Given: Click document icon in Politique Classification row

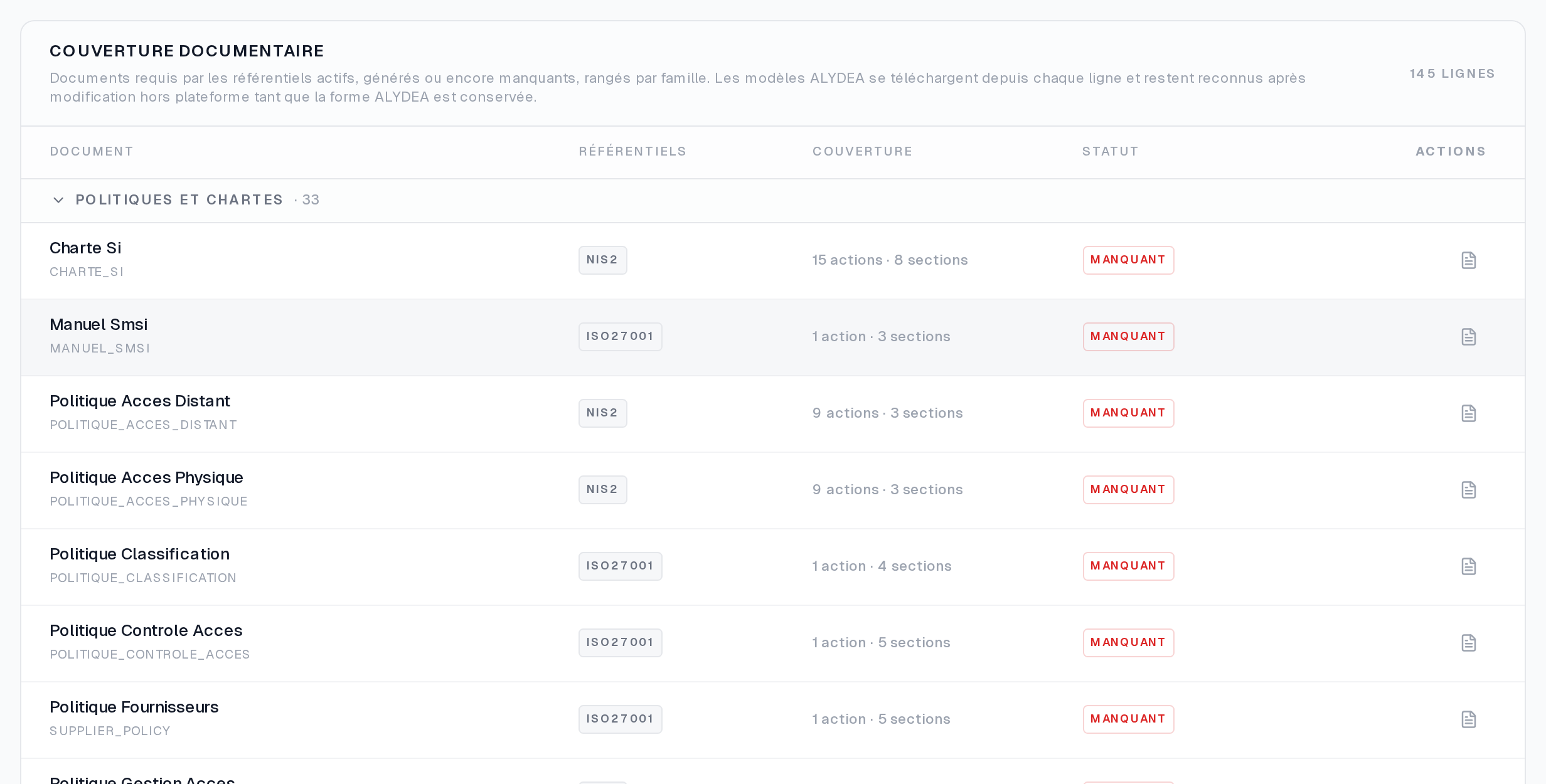Looking at the screenshot, I should click(1468, 566).
